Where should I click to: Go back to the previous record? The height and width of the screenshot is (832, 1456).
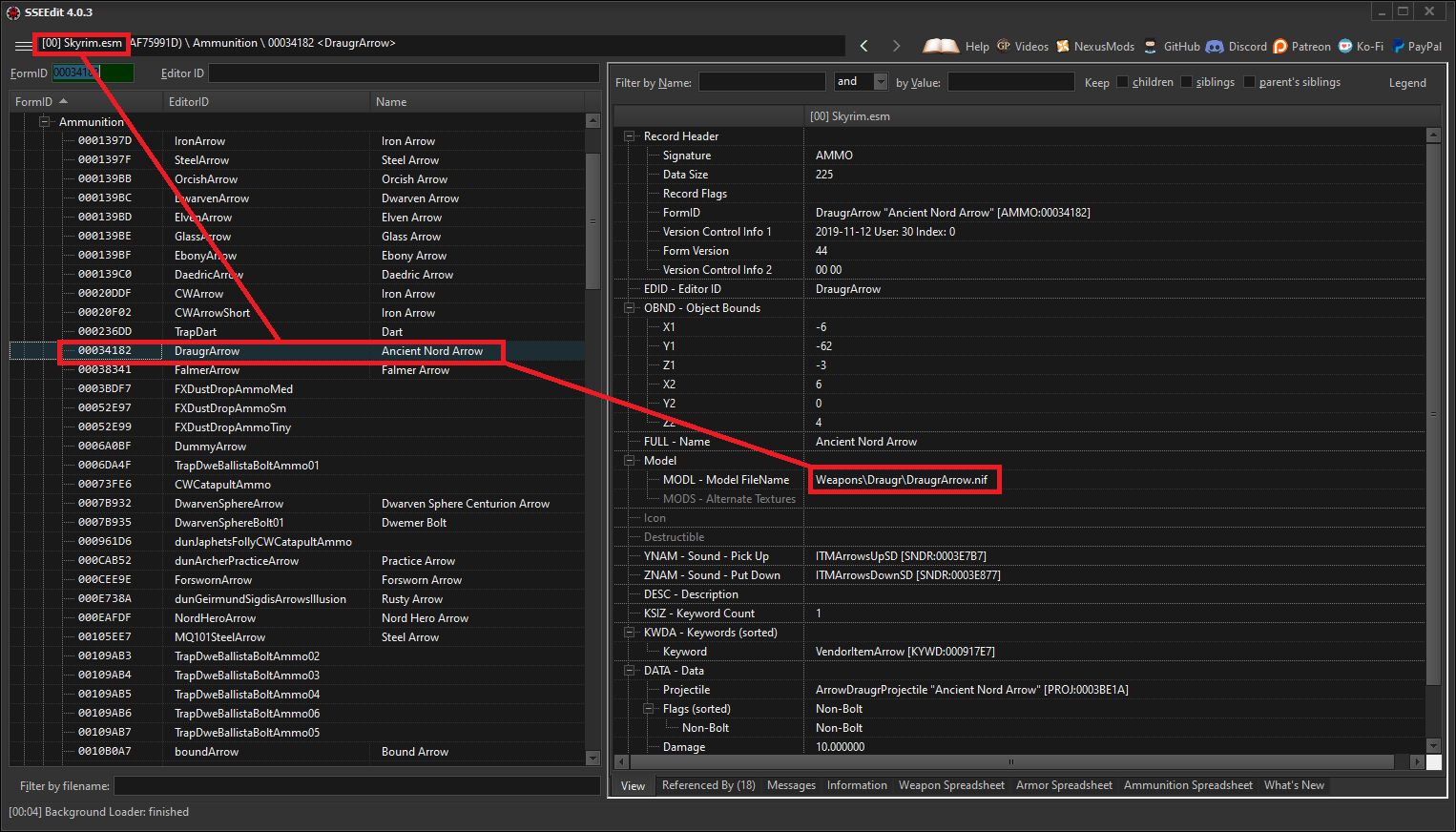[x=863, y=46]
